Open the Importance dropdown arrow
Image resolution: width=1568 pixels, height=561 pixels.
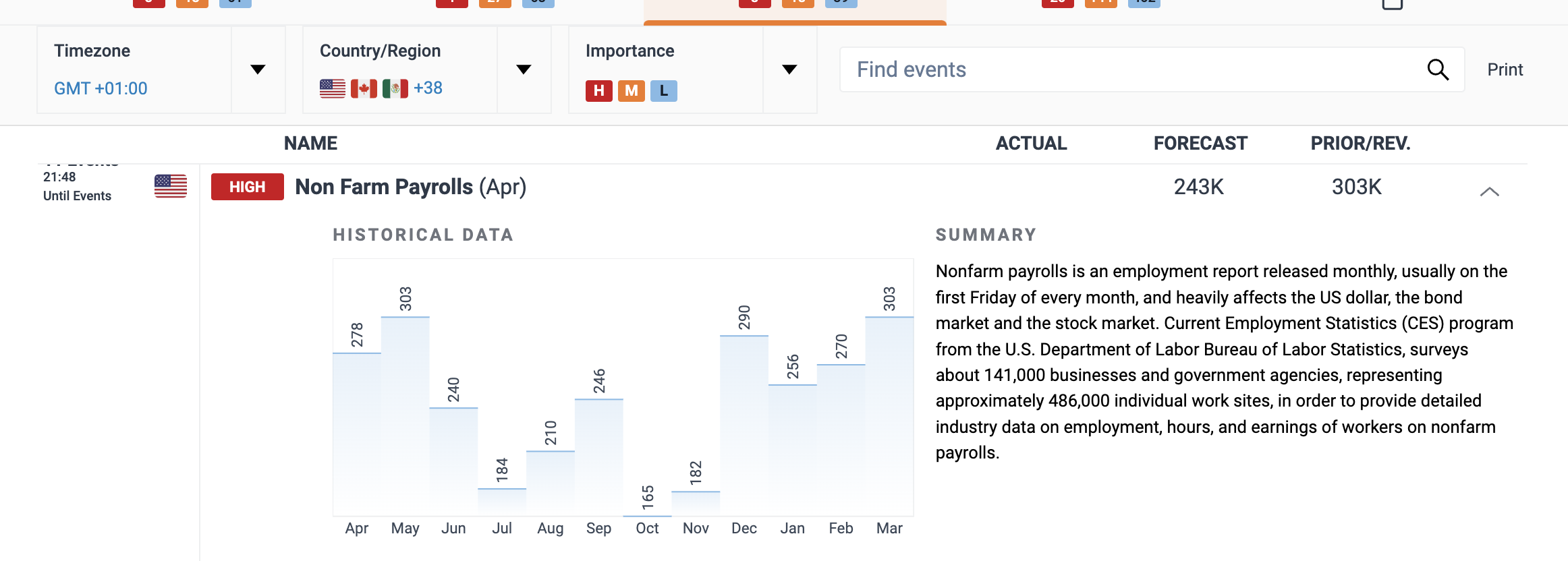tap(789, 69)
